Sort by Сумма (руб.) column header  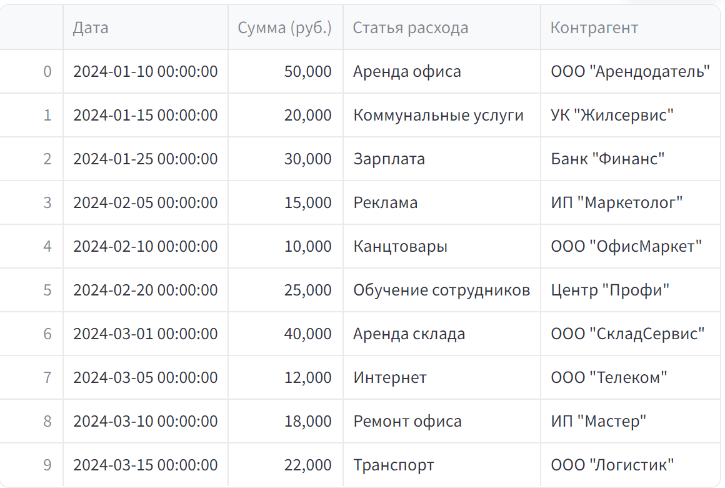[x=286, y=27]
